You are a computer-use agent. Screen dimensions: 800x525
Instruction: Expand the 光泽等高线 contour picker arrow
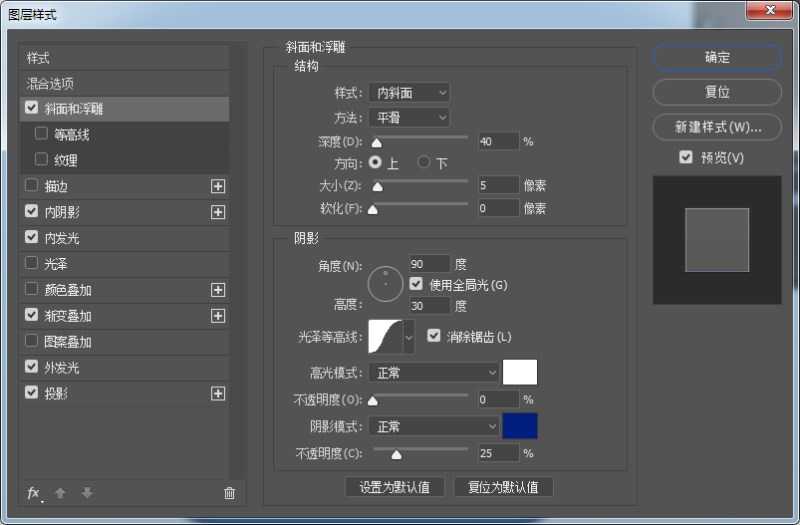(x=408, y=338)
